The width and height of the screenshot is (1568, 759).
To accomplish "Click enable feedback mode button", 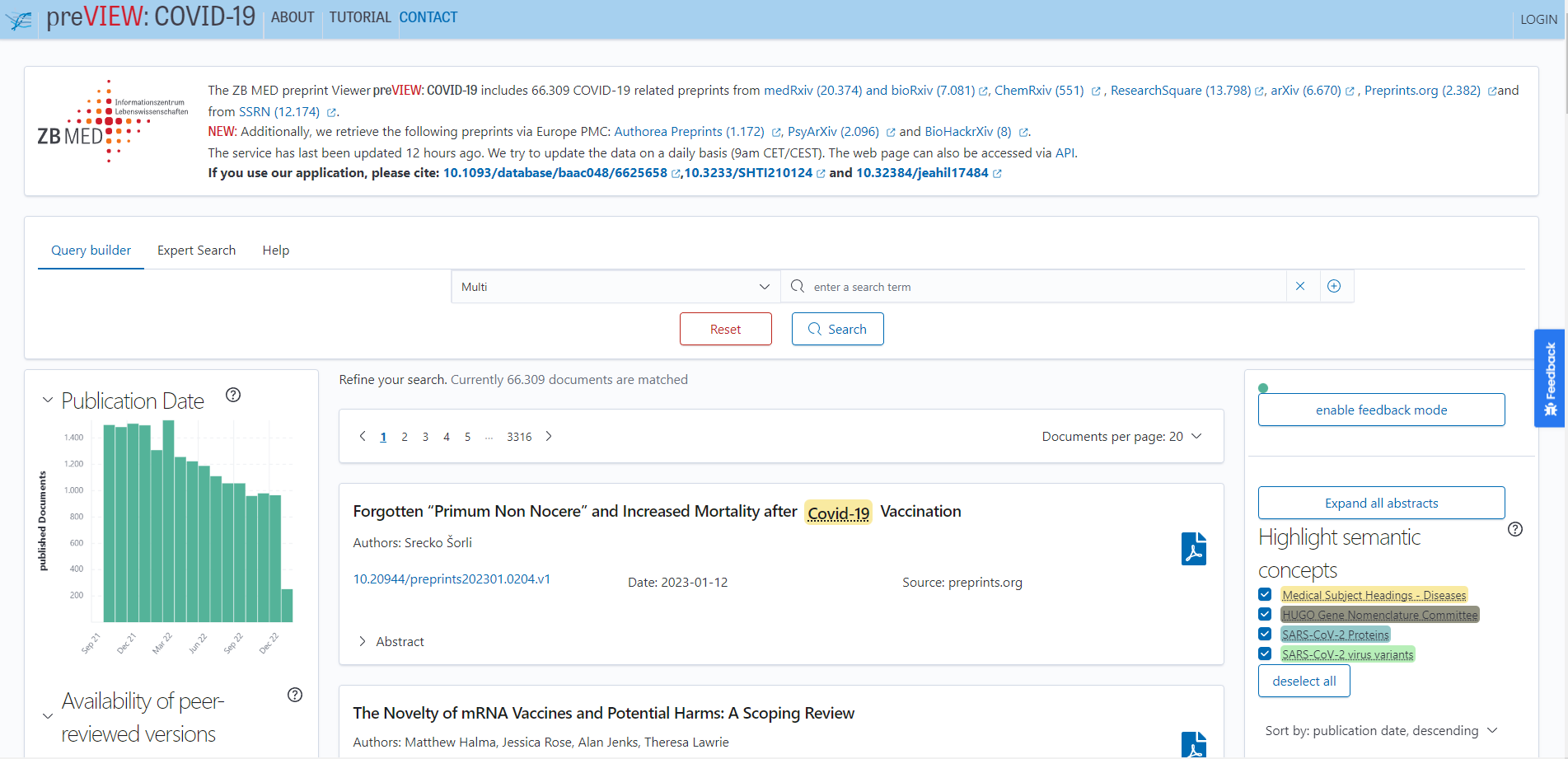I will tap(1381, 410).
